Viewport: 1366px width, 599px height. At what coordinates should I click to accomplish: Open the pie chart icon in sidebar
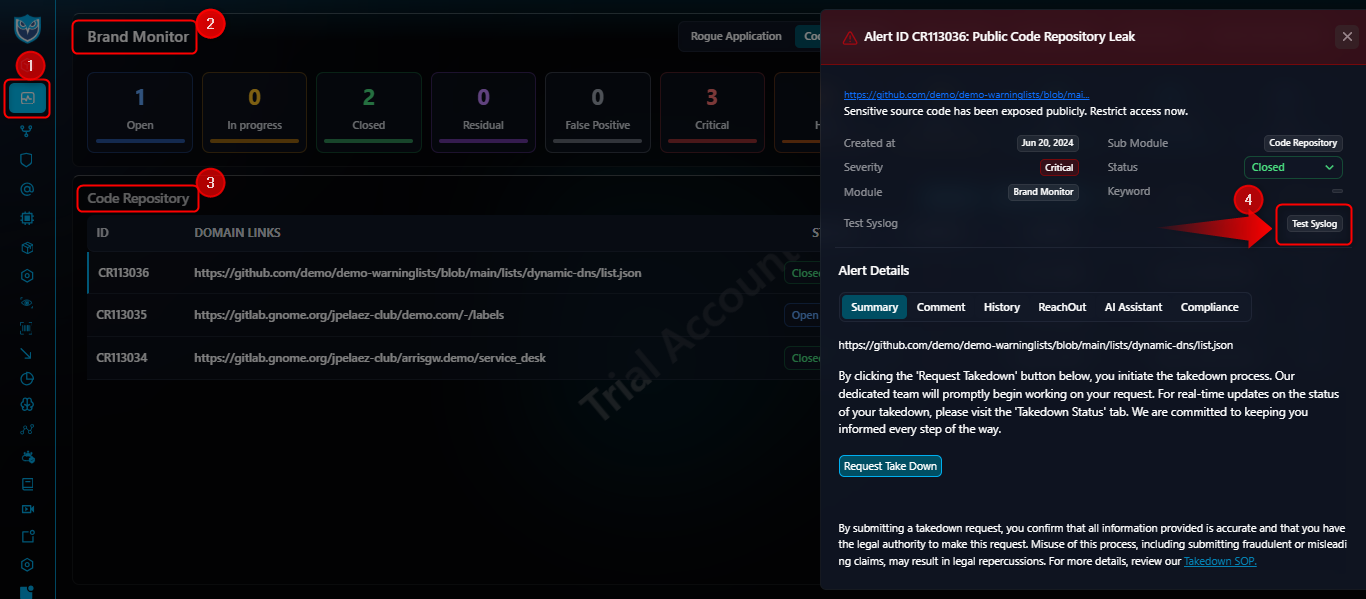click(27, 378)
